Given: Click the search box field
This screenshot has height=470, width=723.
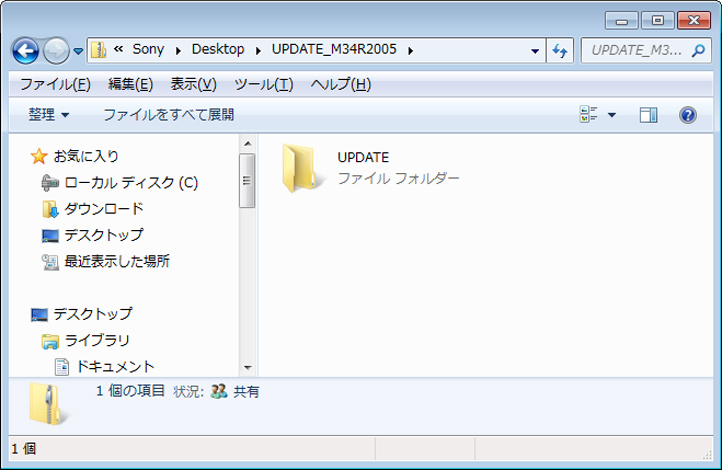Looking at the screenshot, I should click(x=639, y=50).
